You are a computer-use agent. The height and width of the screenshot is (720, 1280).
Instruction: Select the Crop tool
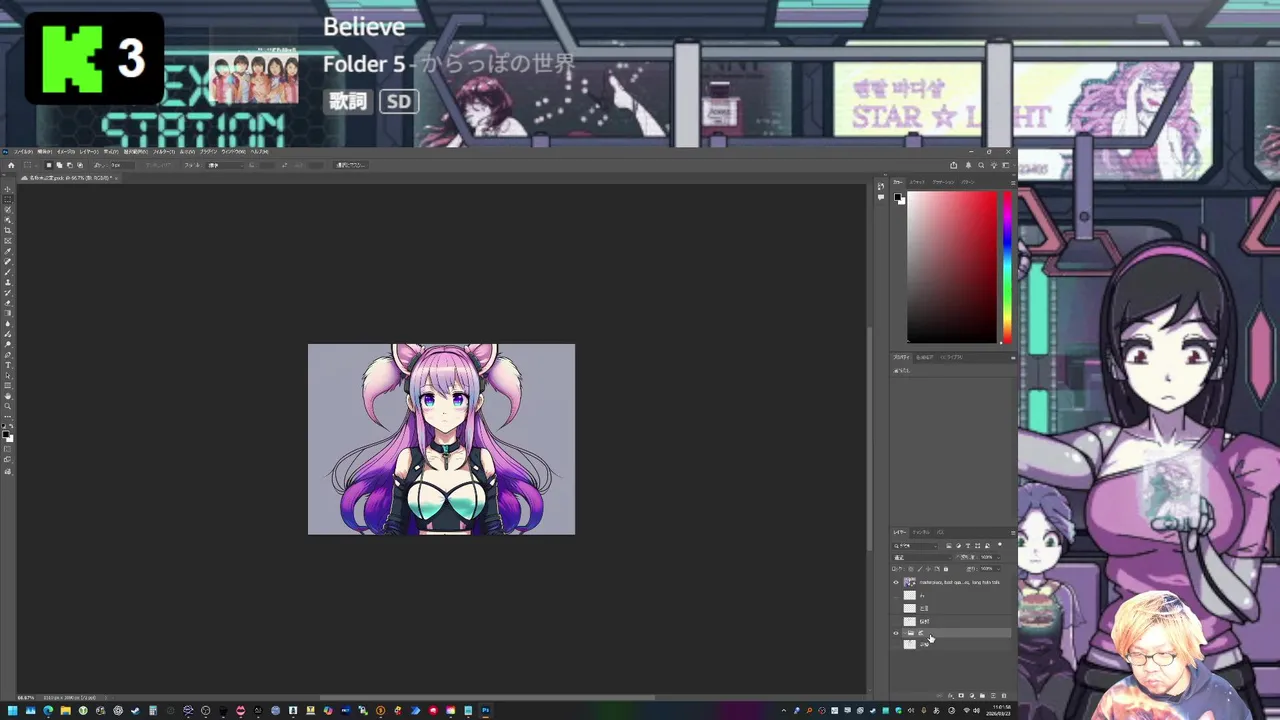click(8, 230)
